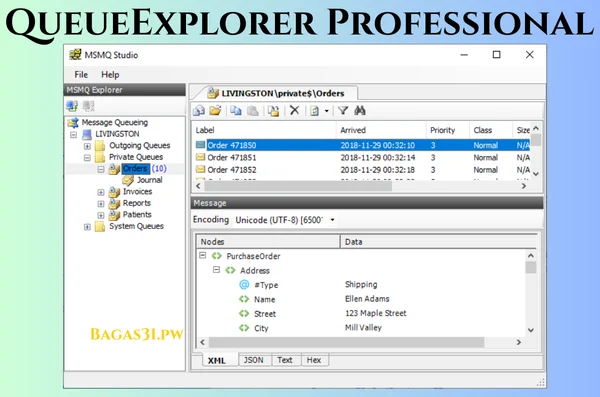The image size is (600, 397).
Task: Sort by the Class column header
Action: click(491, 130)
